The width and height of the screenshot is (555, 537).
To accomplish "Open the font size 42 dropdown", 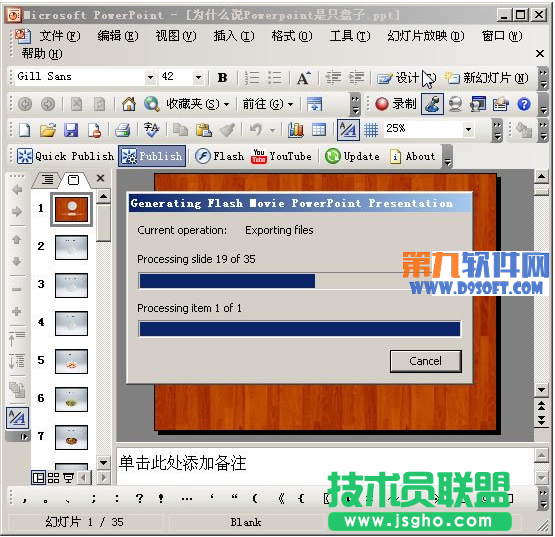I will pyautogui.click(x=198, y=77).
